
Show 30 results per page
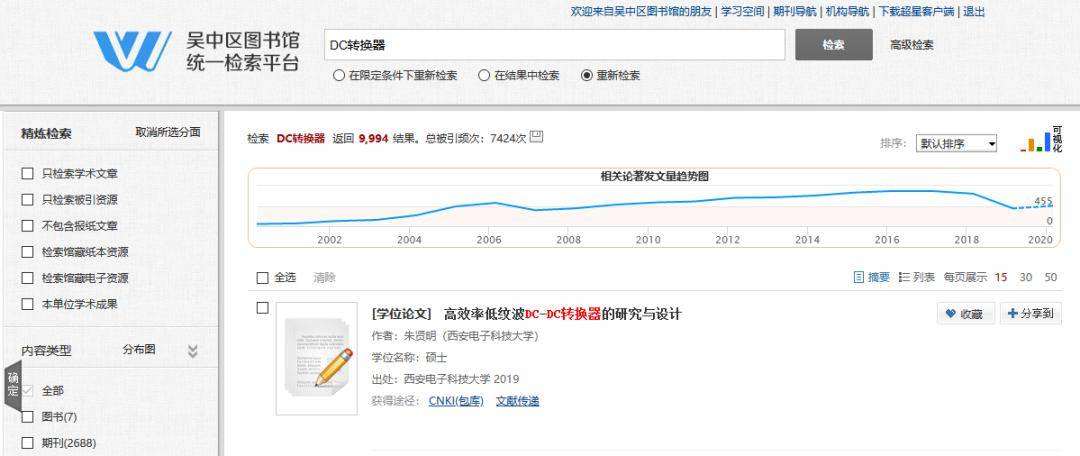[1026, 277]
